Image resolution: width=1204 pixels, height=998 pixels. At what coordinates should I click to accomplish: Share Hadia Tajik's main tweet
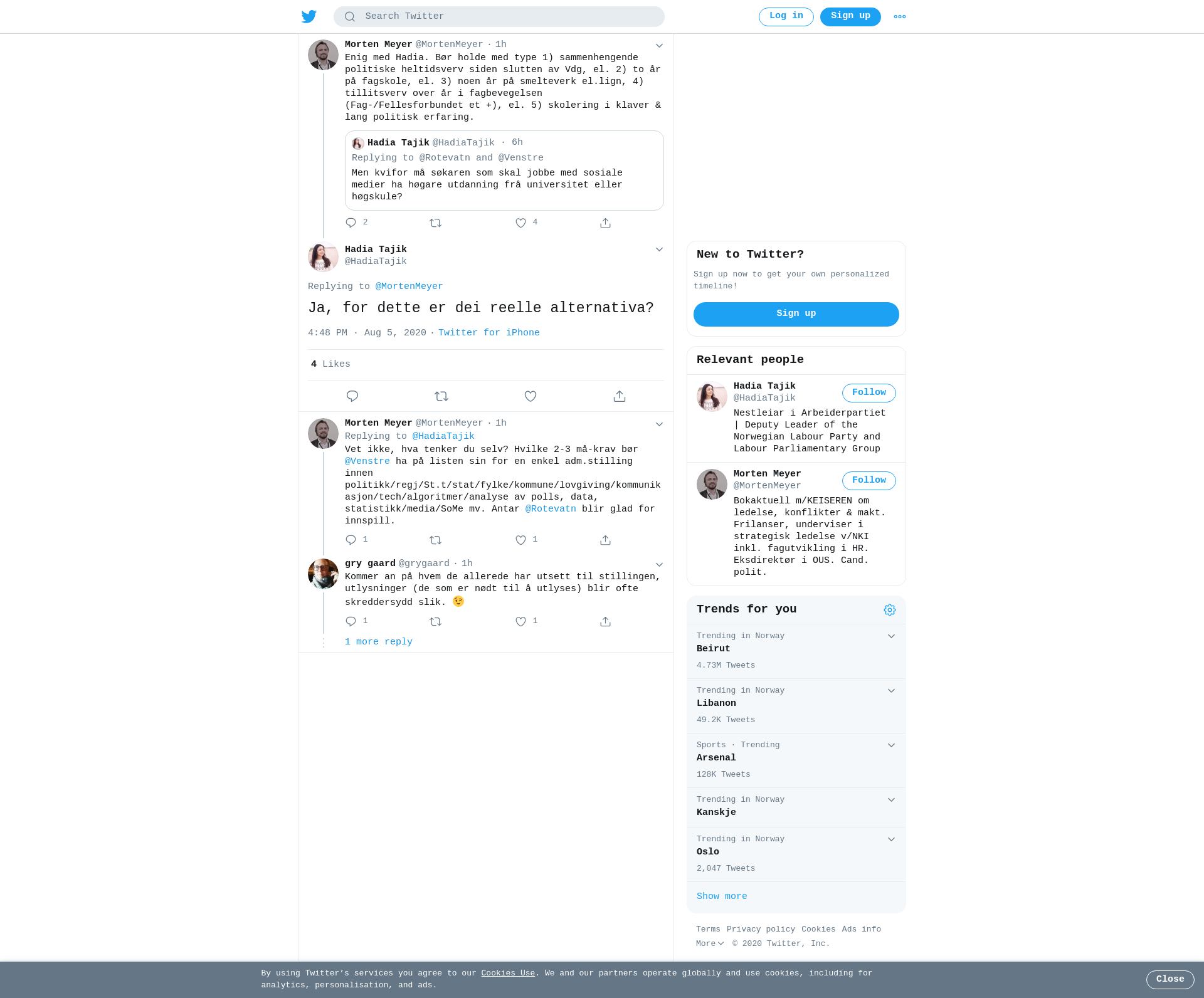tap(620, 396)
